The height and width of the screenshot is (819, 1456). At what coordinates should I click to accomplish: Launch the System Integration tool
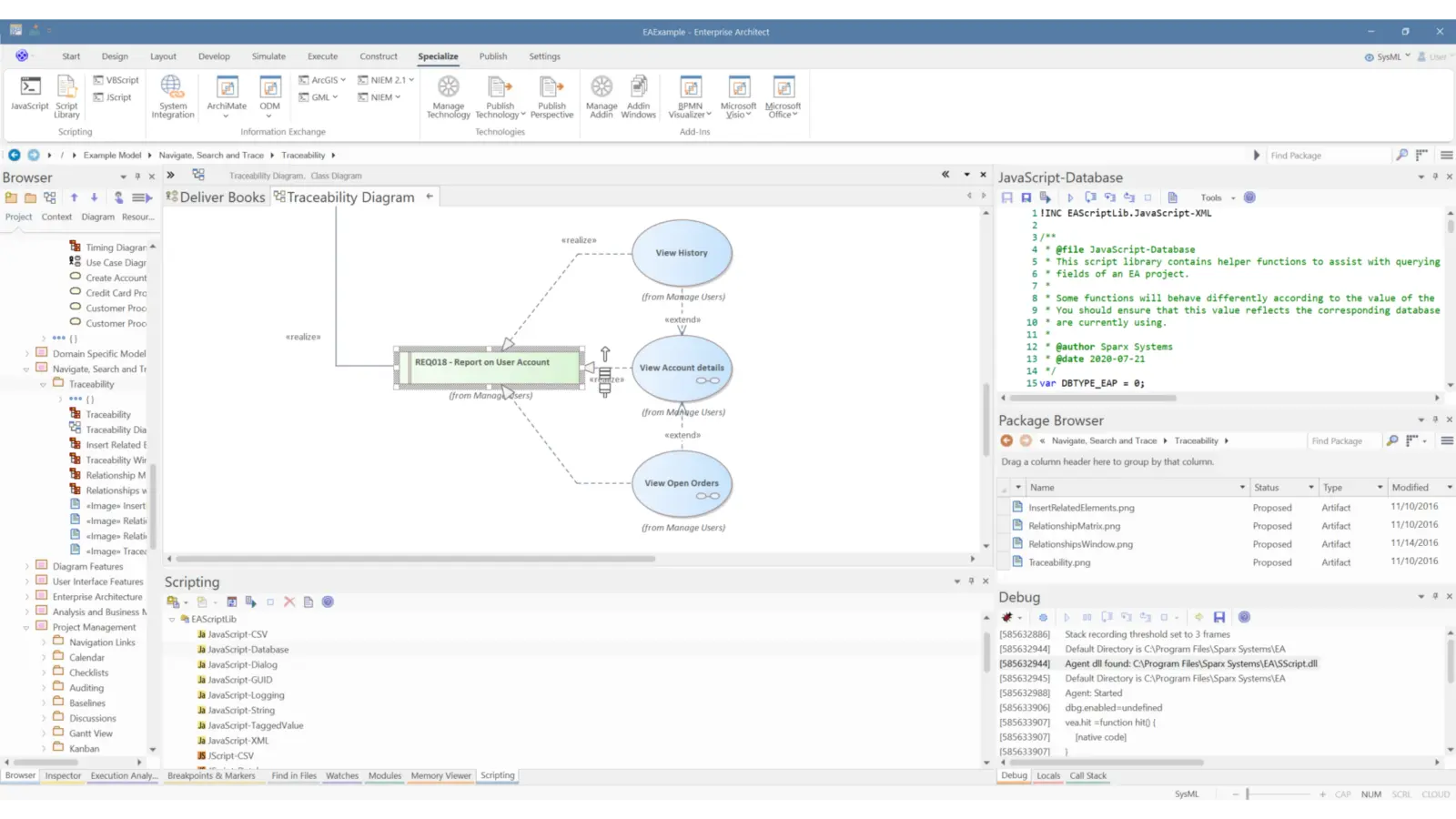click(x=172, y=96)
